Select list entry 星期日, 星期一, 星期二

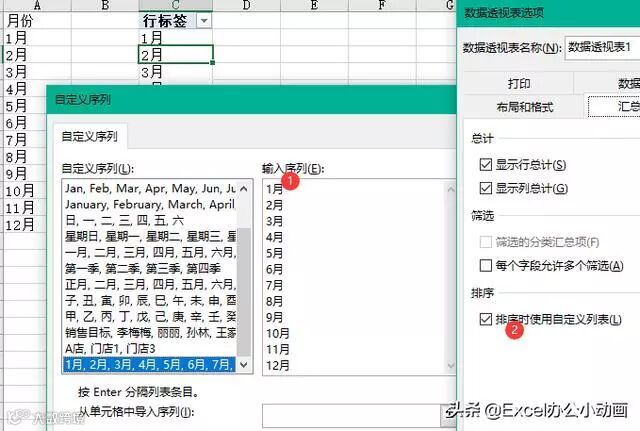150,236
